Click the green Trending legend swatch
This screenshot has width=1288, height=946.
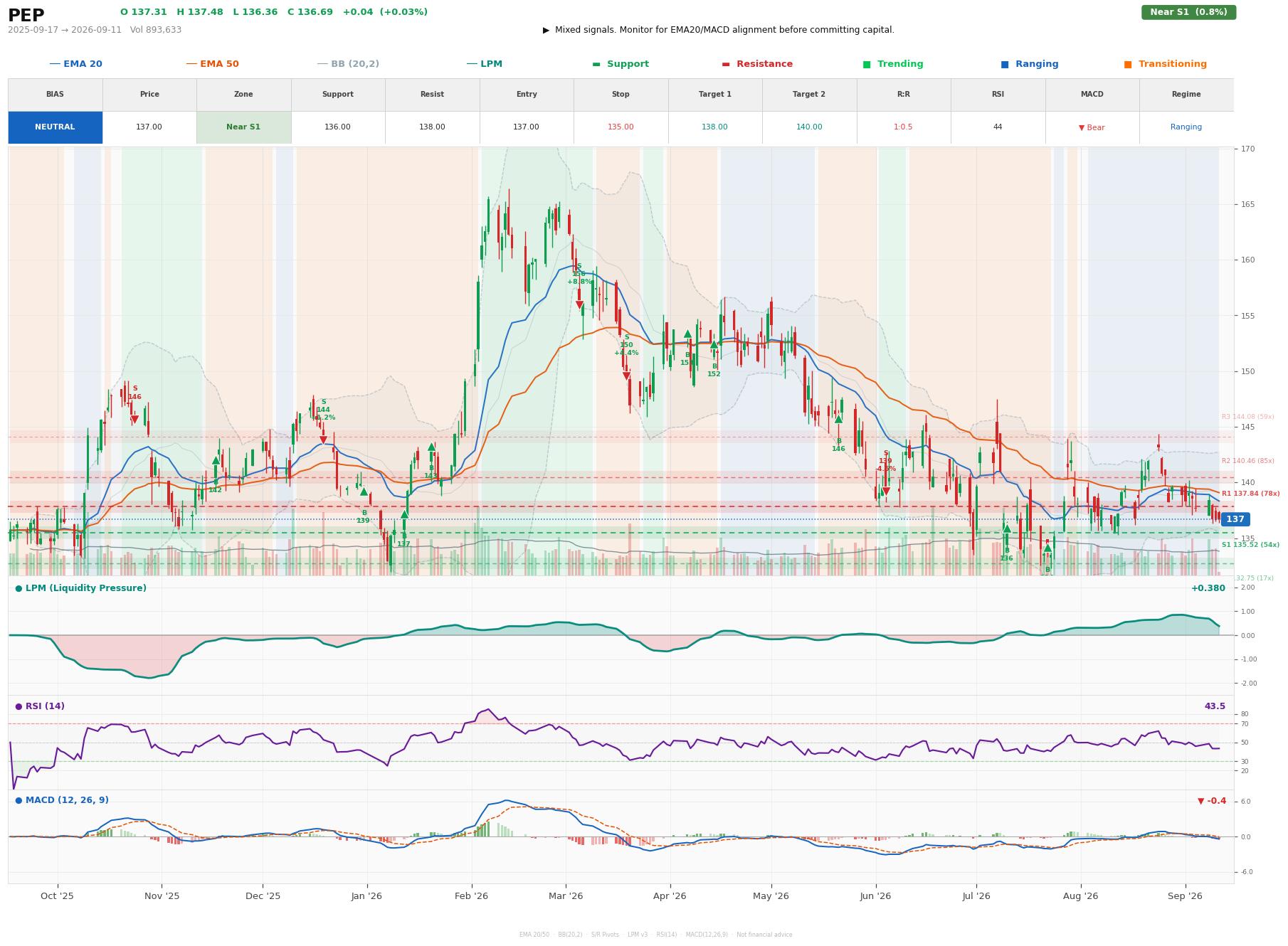[x=867, y=65]
